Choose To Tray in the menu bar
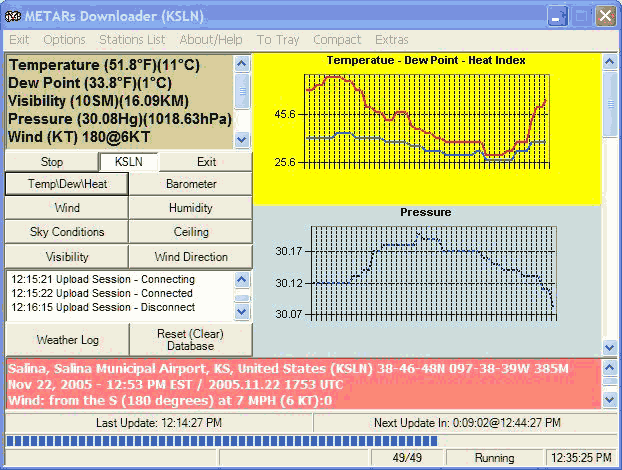Image resolution: width=622 pixels, height=470 pixels. [278, 40]
